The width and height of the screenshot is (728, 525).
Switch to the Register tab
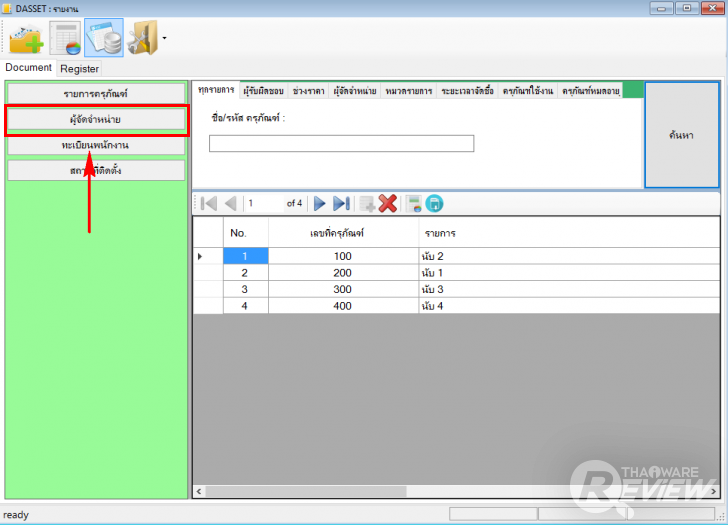[79, 69]
